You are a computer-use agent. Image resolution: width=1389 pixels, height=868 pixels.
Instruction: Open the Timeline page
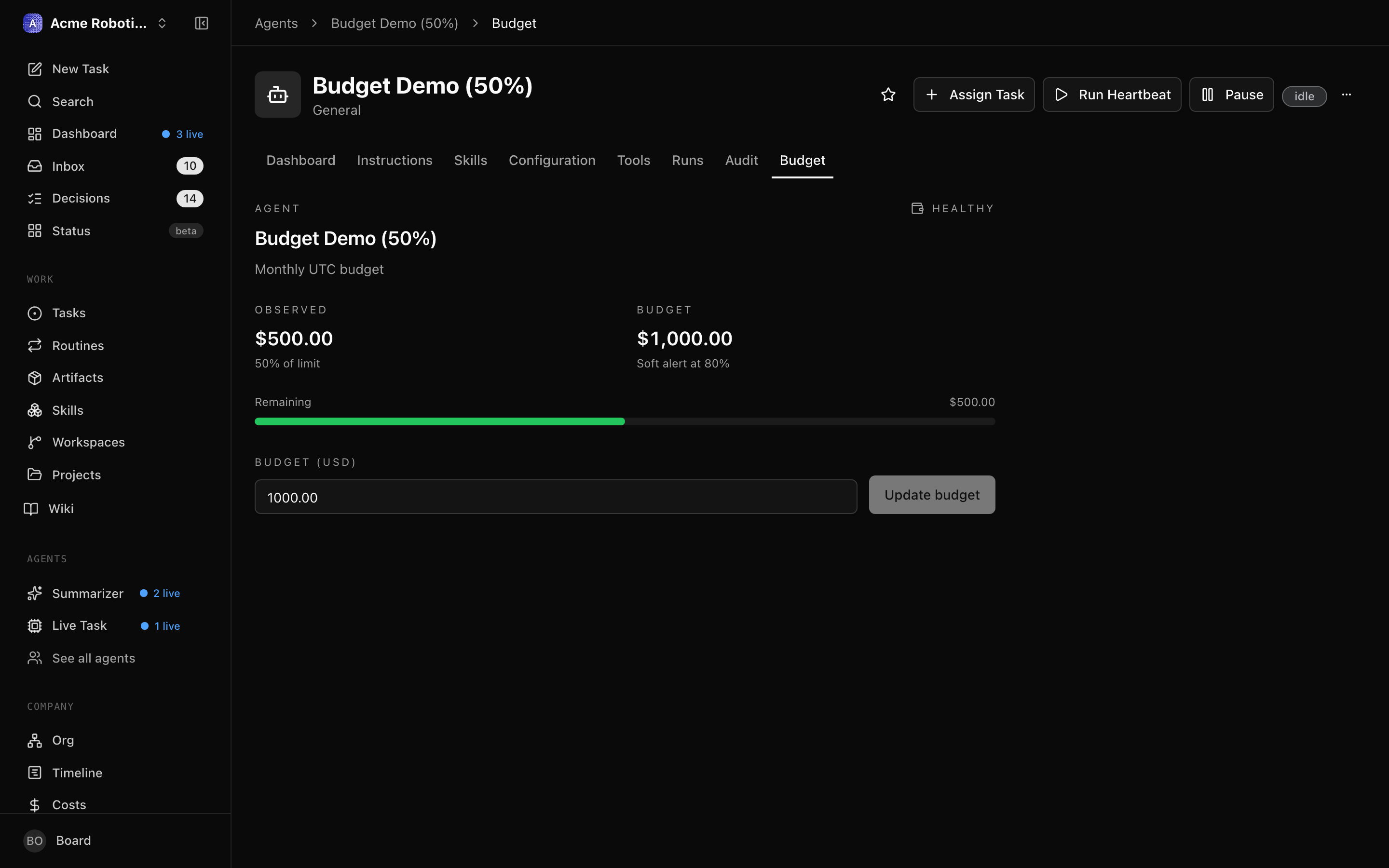click(115, 773)
